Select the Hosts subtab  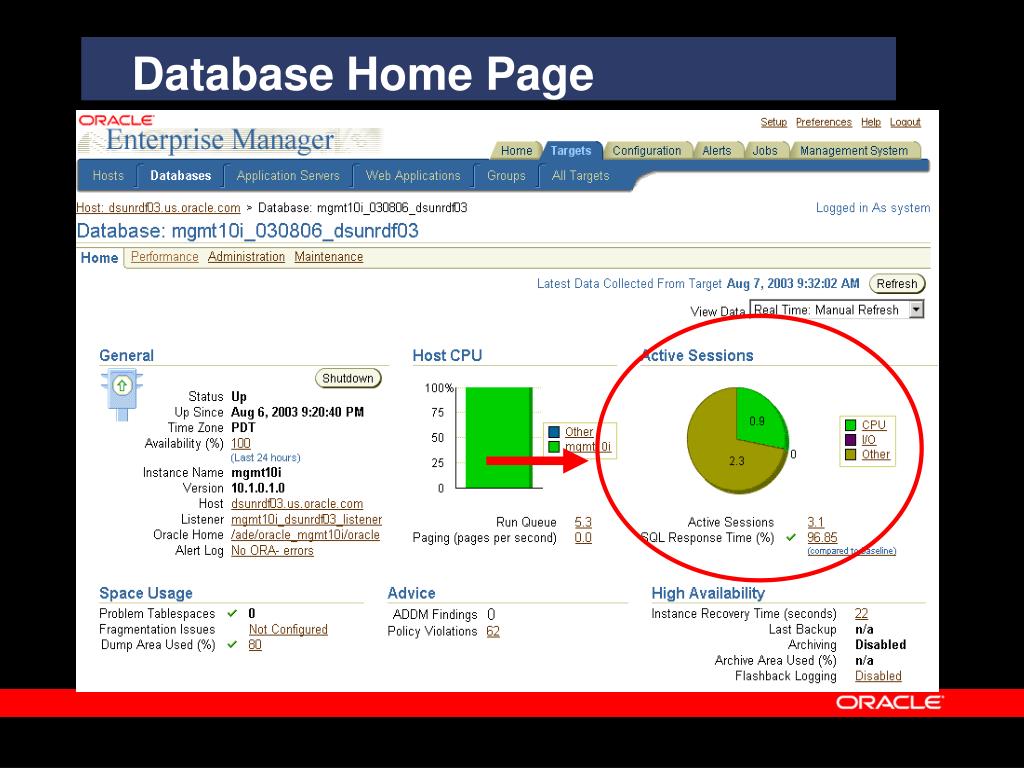(108, 176)
